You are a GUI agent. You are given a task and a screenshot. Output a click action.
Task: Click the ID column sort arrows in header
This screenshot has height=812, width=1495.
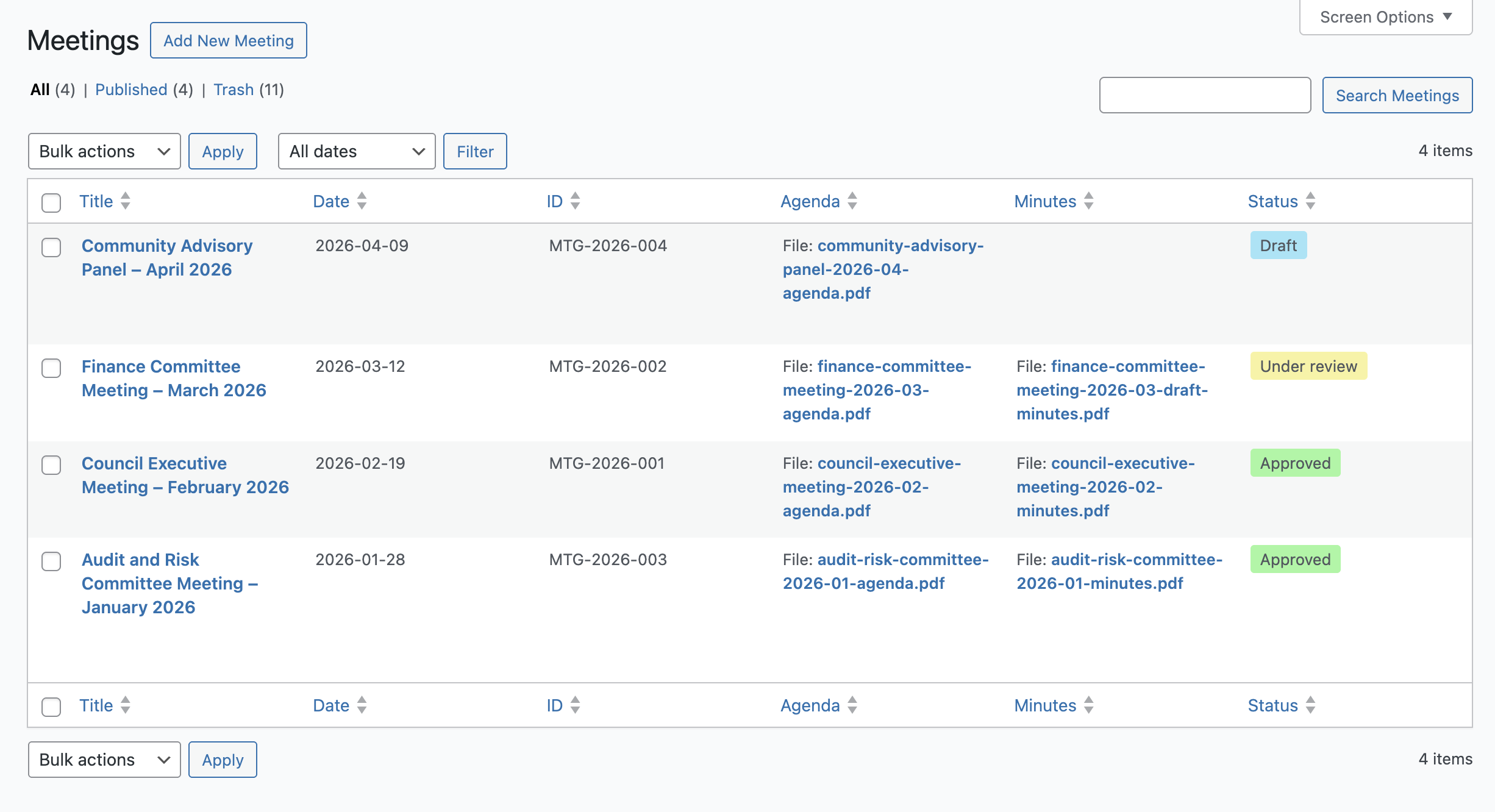pos(575,201)
